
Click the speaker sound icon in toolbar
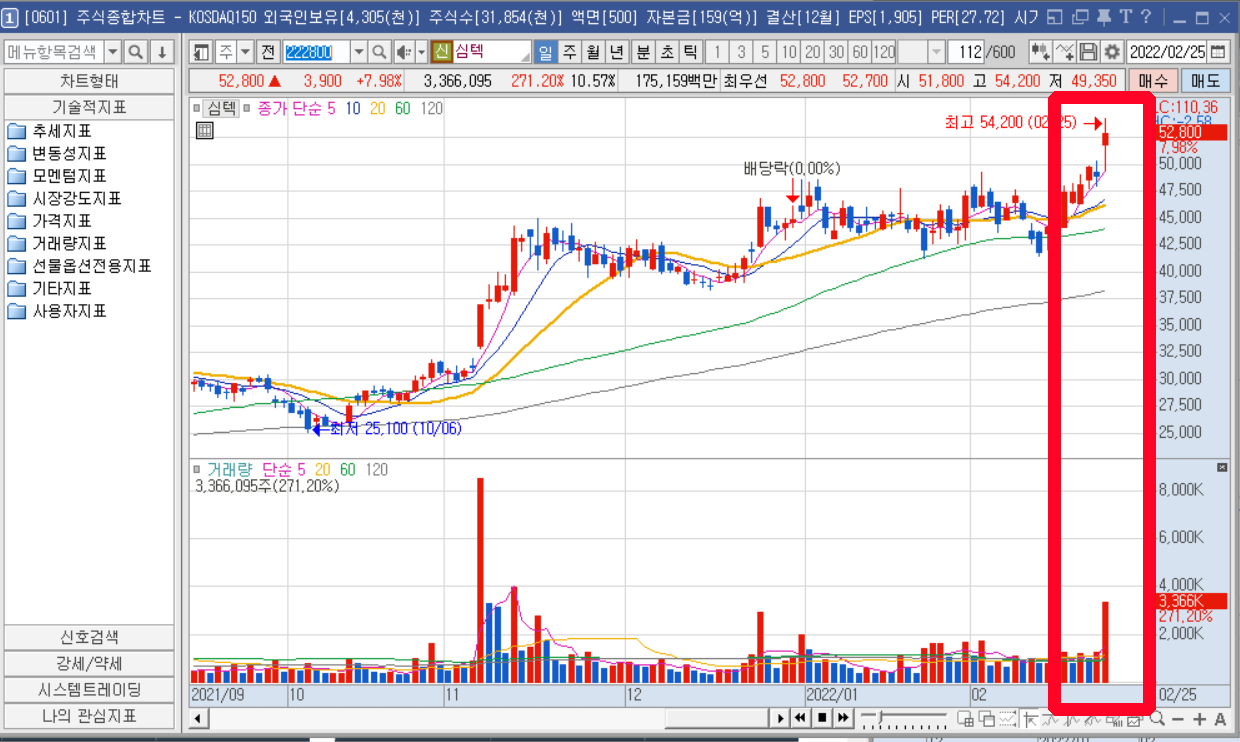pyautogui.click(x=403, y=52)
